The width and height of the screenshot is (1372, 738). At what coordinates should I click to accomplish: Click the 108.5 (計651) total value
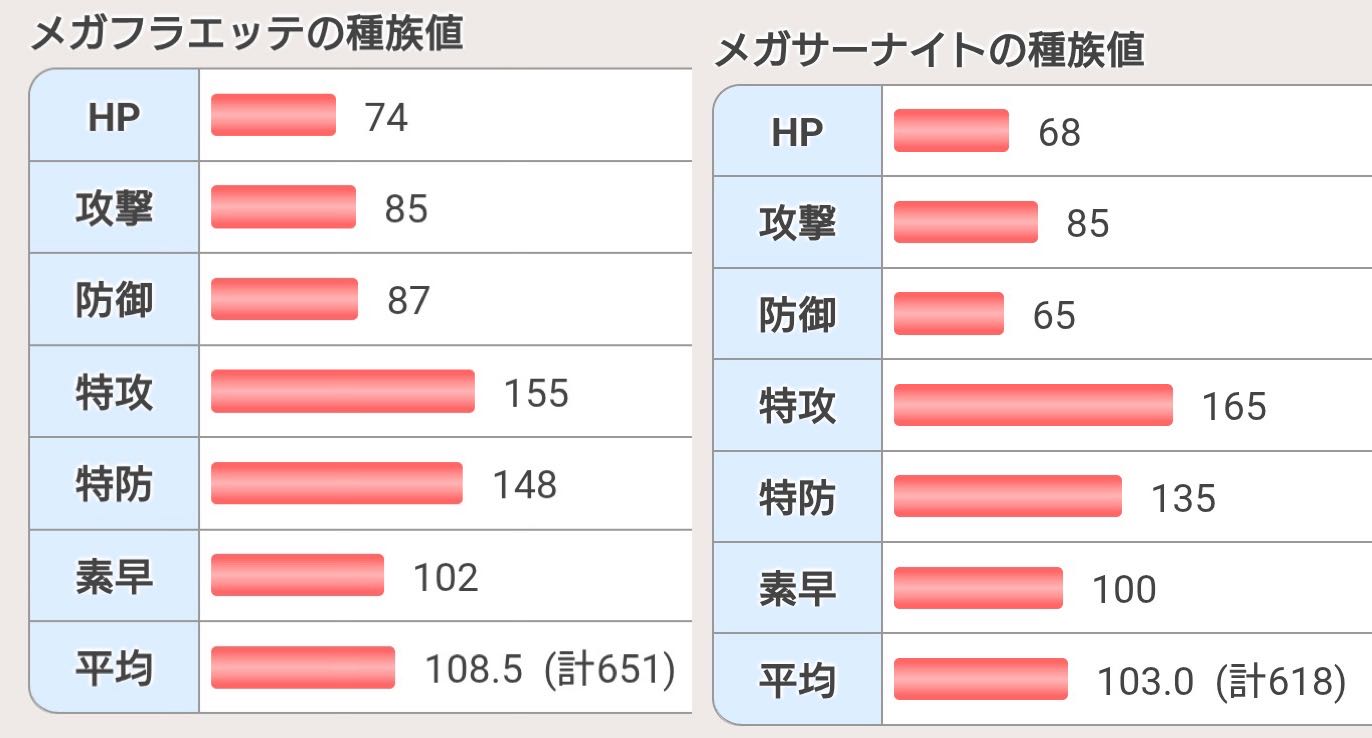pos(549,669)
